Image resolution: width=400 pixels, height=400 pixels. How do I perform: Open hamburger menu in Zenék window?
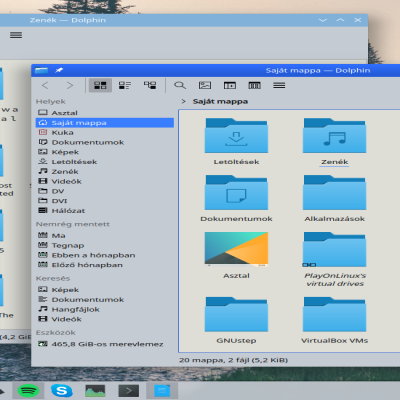pyautogui.click(x=16, y=35)
